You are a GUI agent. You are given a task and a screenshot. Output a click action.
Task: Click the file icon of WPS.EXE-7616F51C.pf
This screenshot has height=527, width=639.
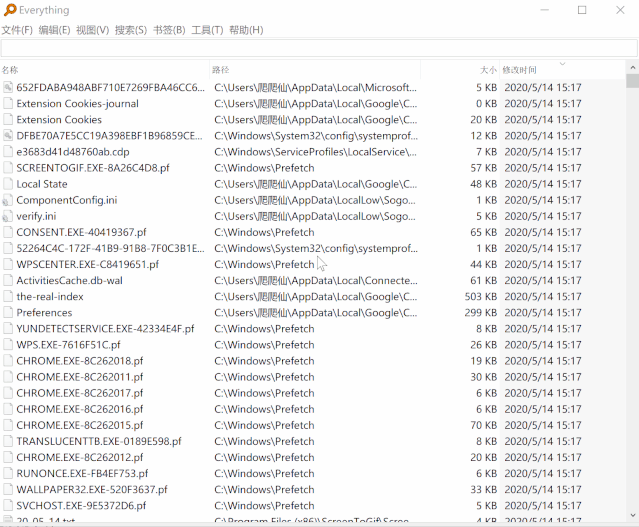point(8,345)
